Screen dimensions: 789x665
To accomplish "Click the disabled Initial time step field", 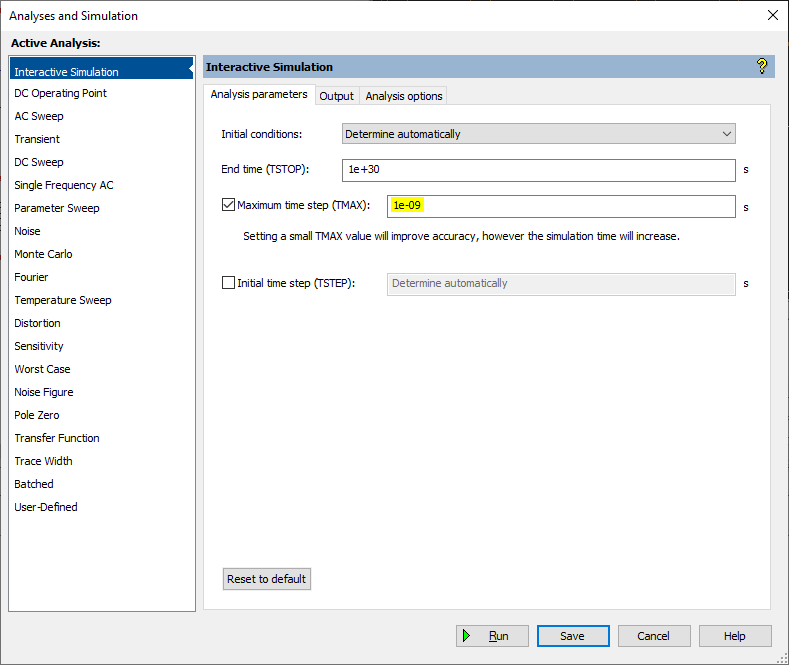I will coord(561,284).
